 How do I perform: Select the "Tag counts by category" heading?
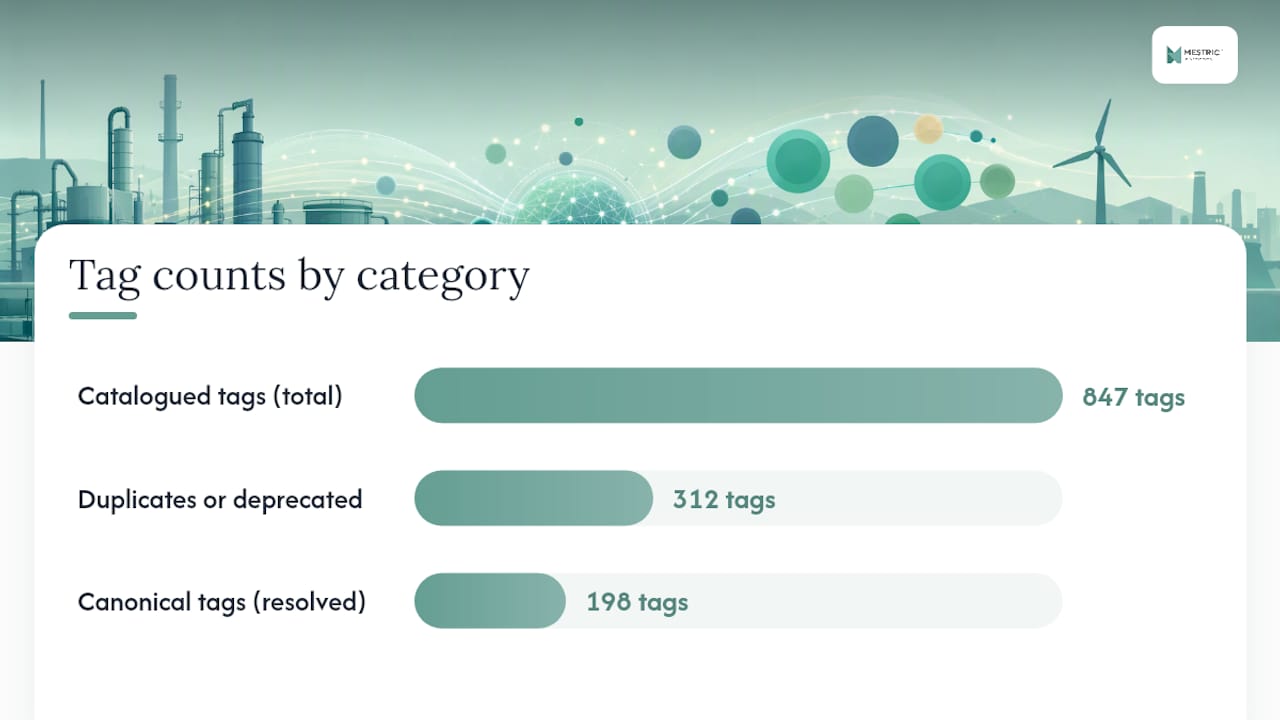pyautogui.click(x=299, y=275)
